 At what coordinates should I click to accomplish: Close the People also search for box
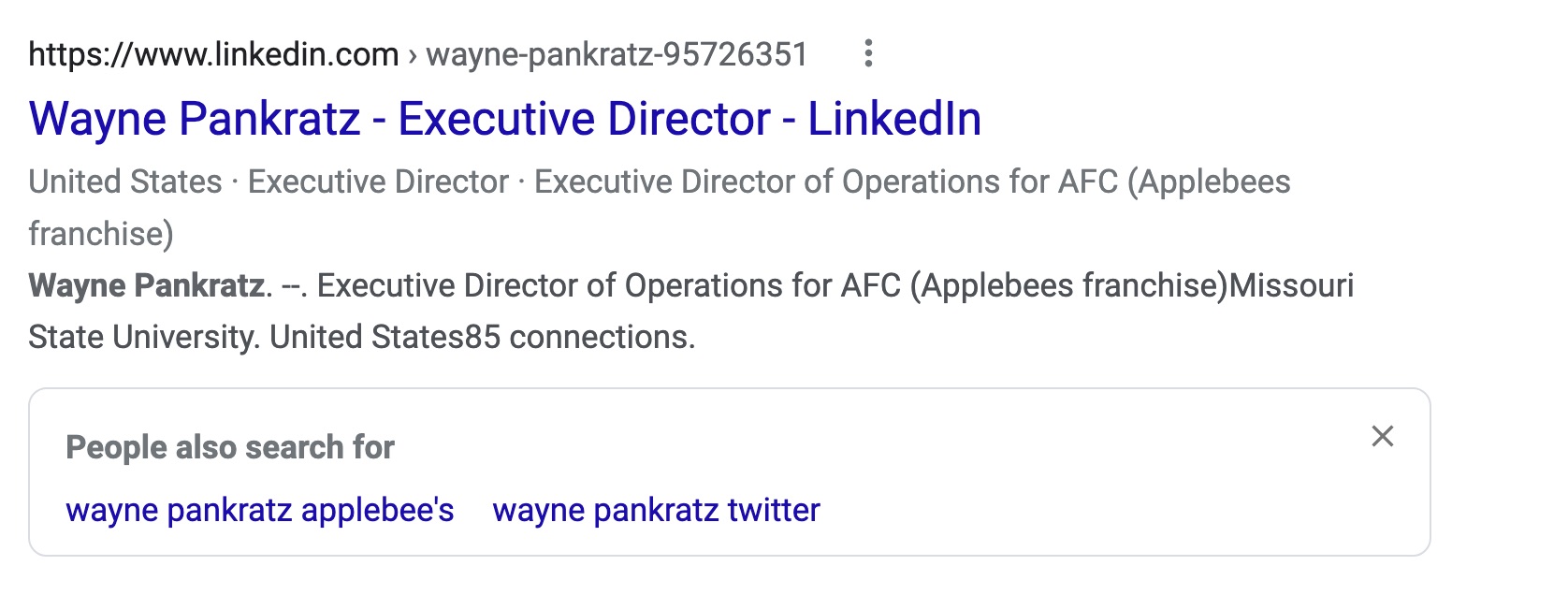tap(1382, 436)
